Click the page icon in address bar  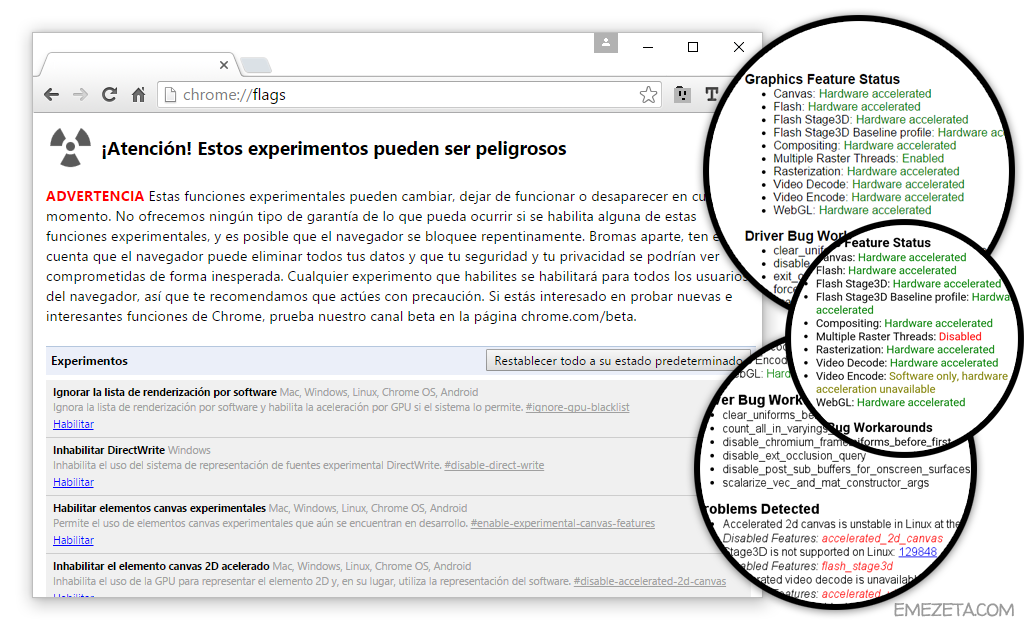170,95
